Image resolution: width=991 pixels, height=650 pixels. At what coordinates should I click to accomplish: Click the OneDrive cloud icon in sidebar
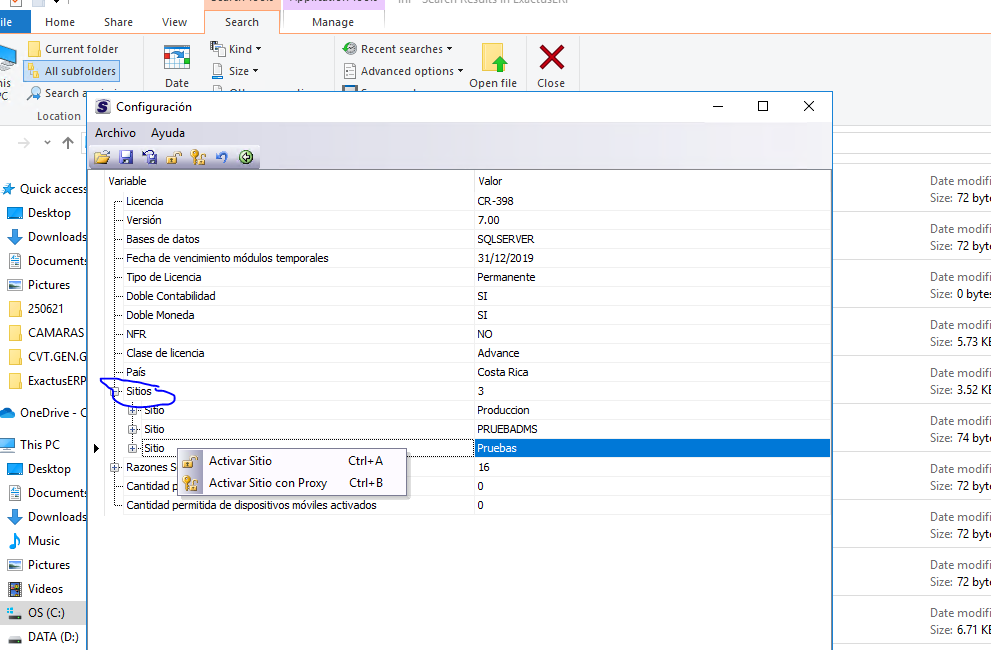click(8, 413)
